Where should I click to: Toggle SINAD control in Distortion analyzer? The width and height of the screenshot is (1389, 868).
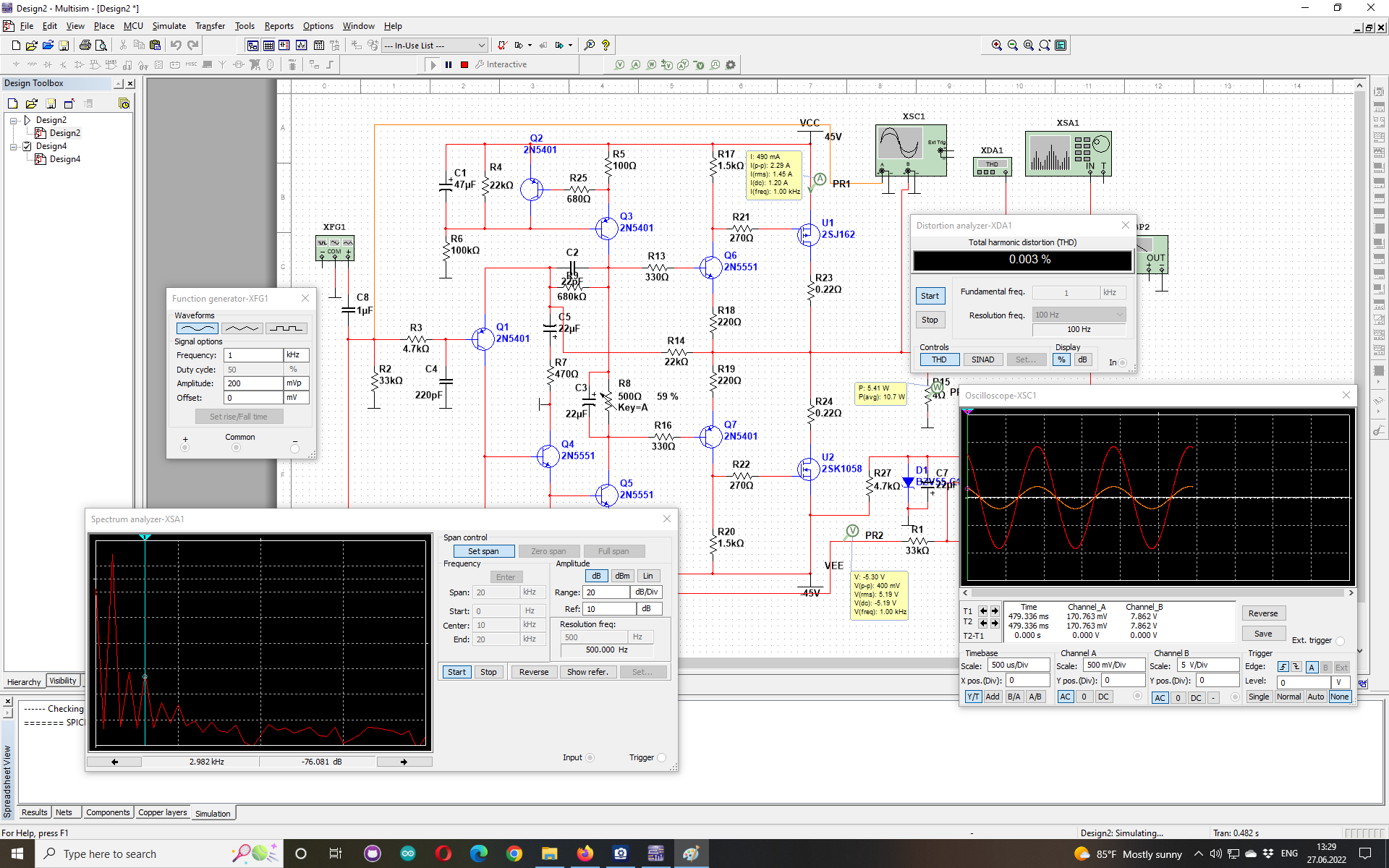pos(982,359)
